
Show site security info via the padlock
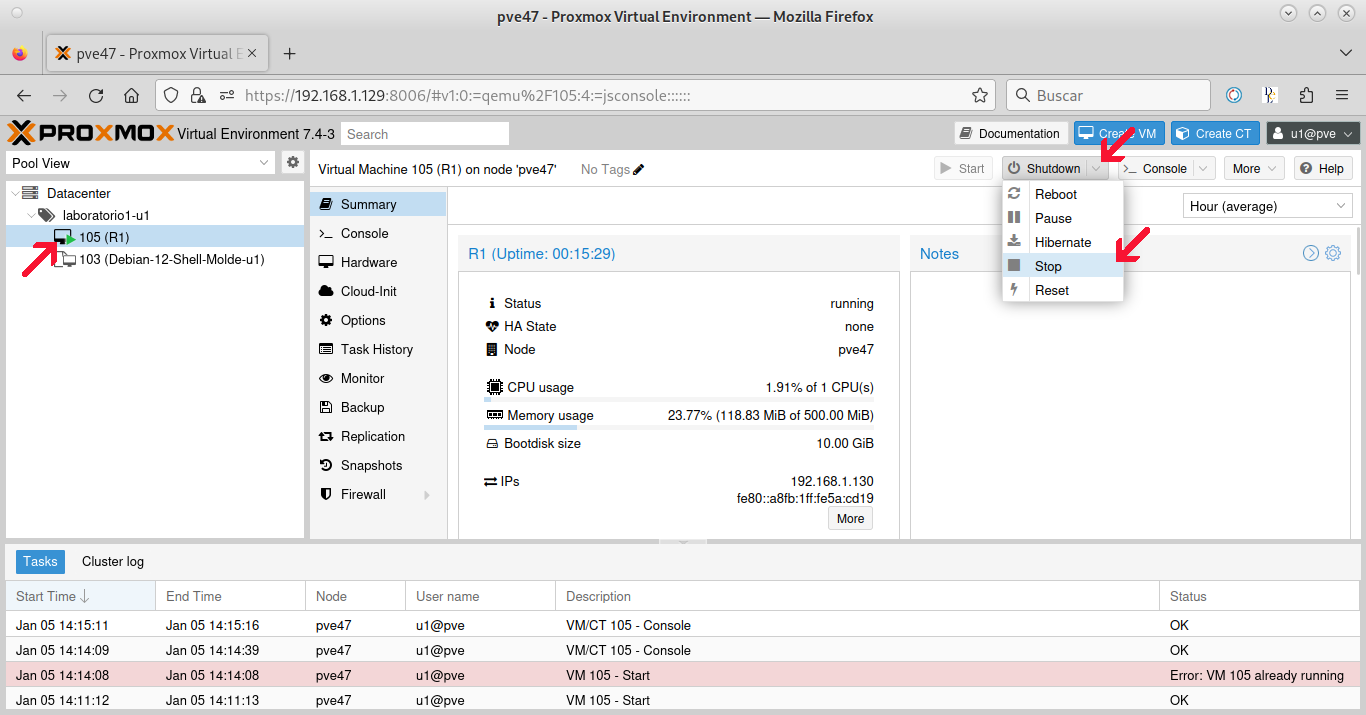198,96
